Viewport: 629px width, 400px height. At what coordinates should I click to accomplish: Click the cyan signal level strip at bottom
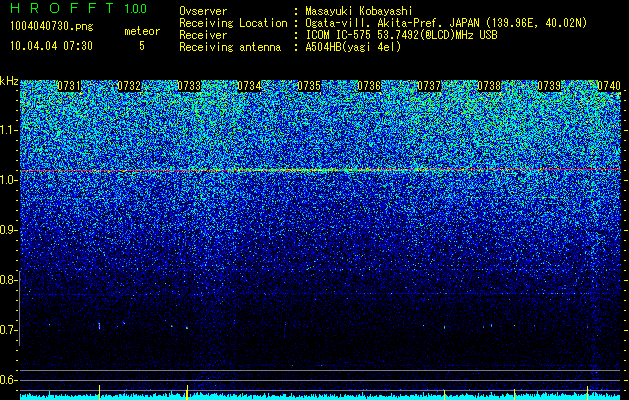321,397
